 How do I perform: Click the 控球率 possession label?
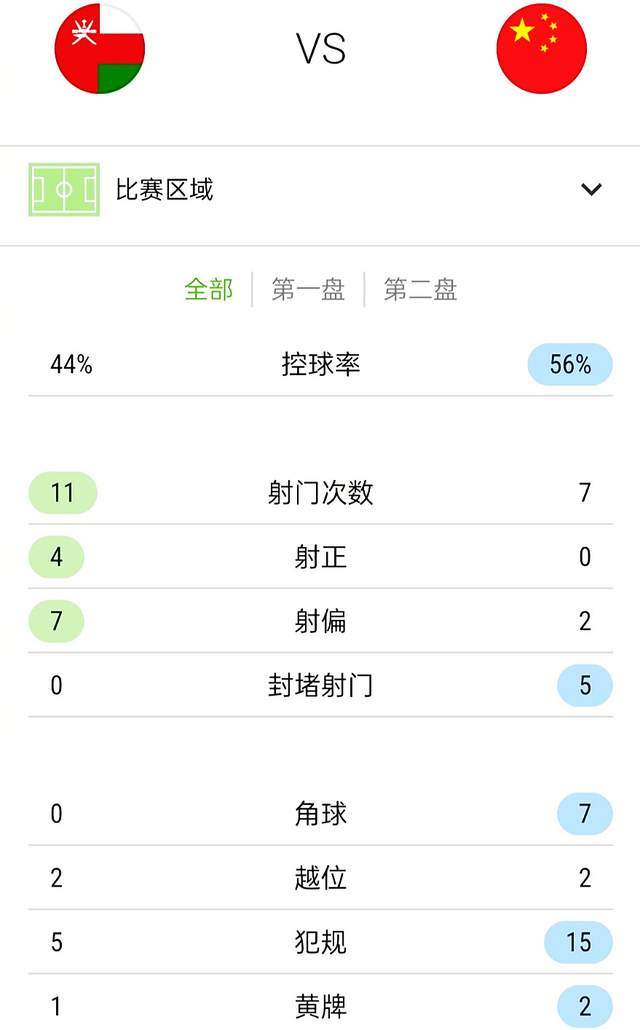coord(320,365)
